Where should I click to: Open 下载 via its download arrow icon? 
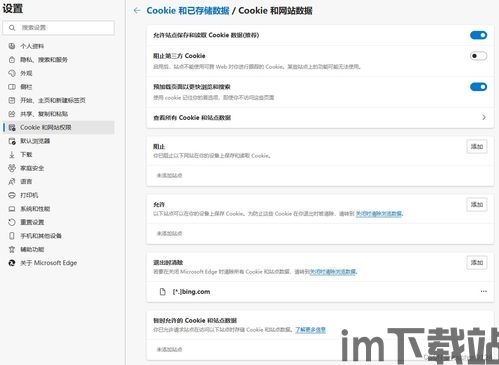(x=12, y=155)
